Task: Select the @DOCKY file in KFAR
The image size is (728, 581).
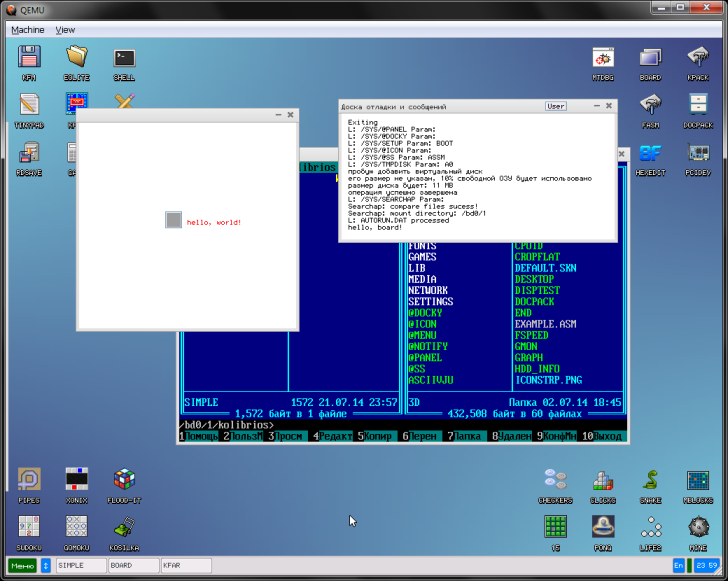Action: [425, 313]
